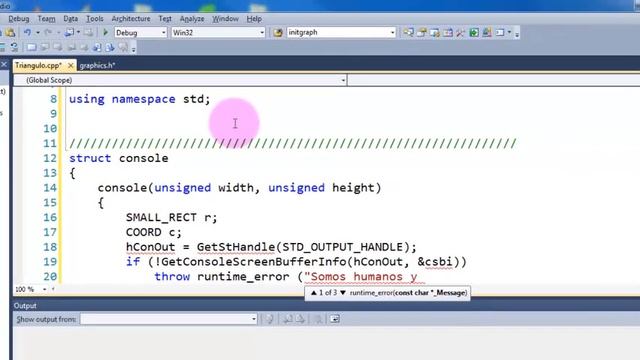This screenshot has height=360, width=640.
Task: Click the Clear bookmarks toolbar icon
Action: point(123,47)
